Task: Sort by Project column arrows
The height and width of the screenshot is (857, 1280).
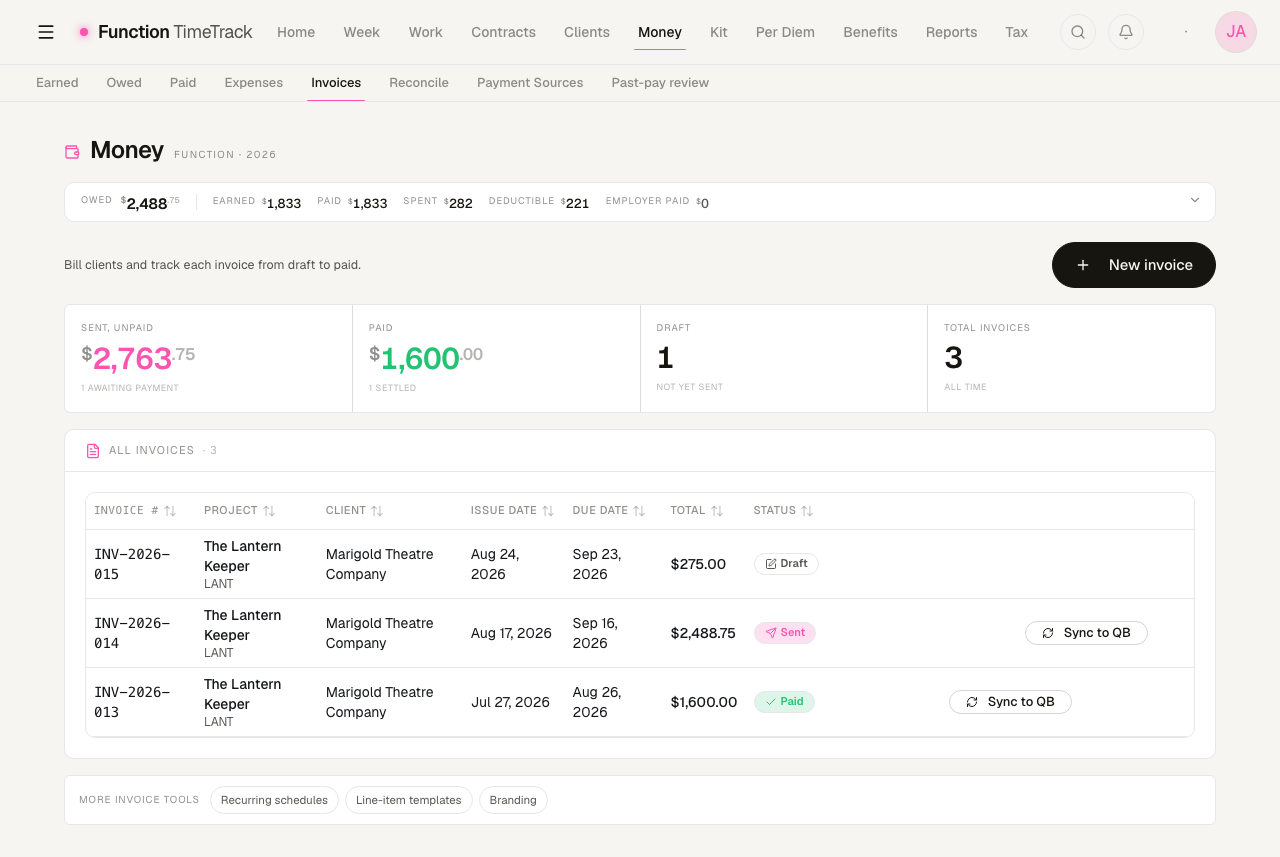Action: tap(269, 511)
